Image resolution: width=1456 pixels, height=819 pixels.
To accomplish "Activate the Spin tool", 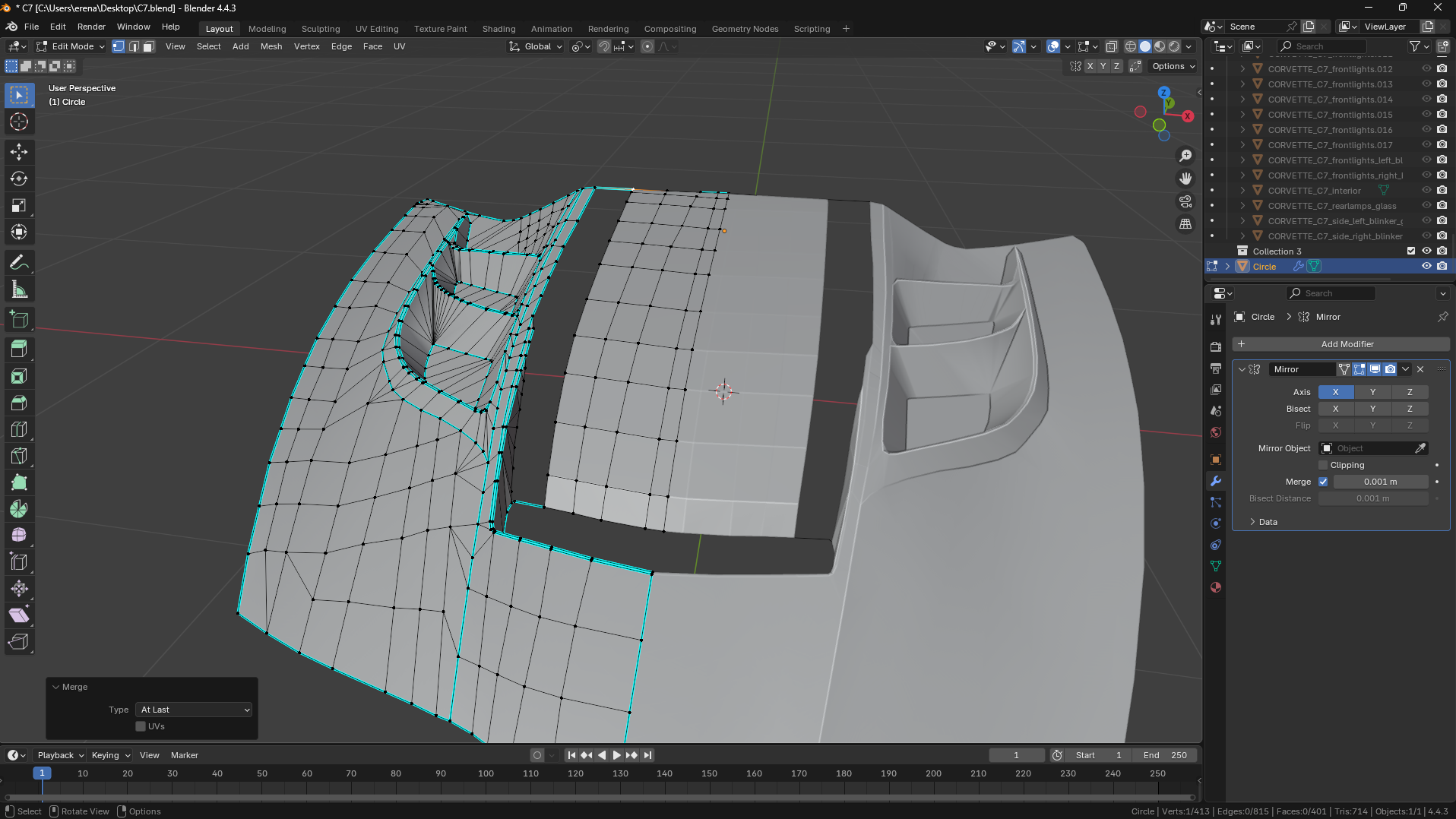I will (19, 509).
